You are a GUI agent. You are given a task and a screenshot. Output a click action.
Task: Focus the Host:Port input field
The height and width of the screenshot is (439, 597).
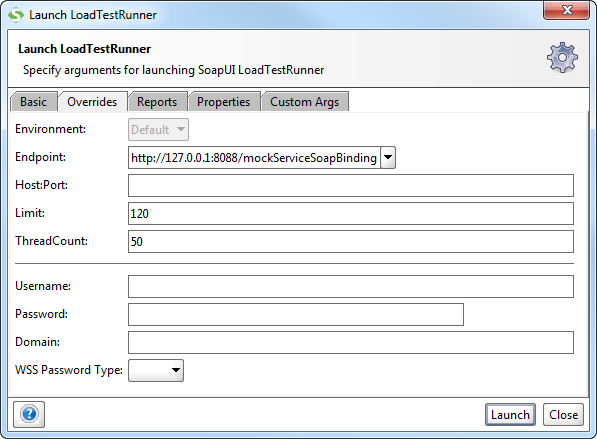(351, 185)
